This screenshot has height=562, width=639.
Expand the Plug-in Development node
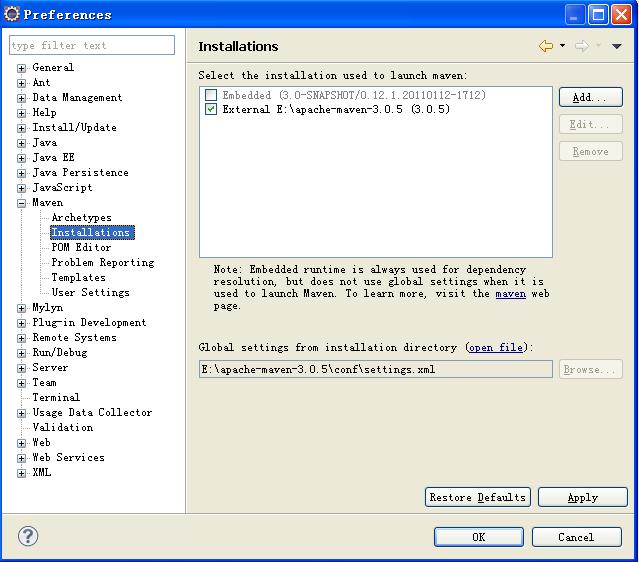[22, 323]
